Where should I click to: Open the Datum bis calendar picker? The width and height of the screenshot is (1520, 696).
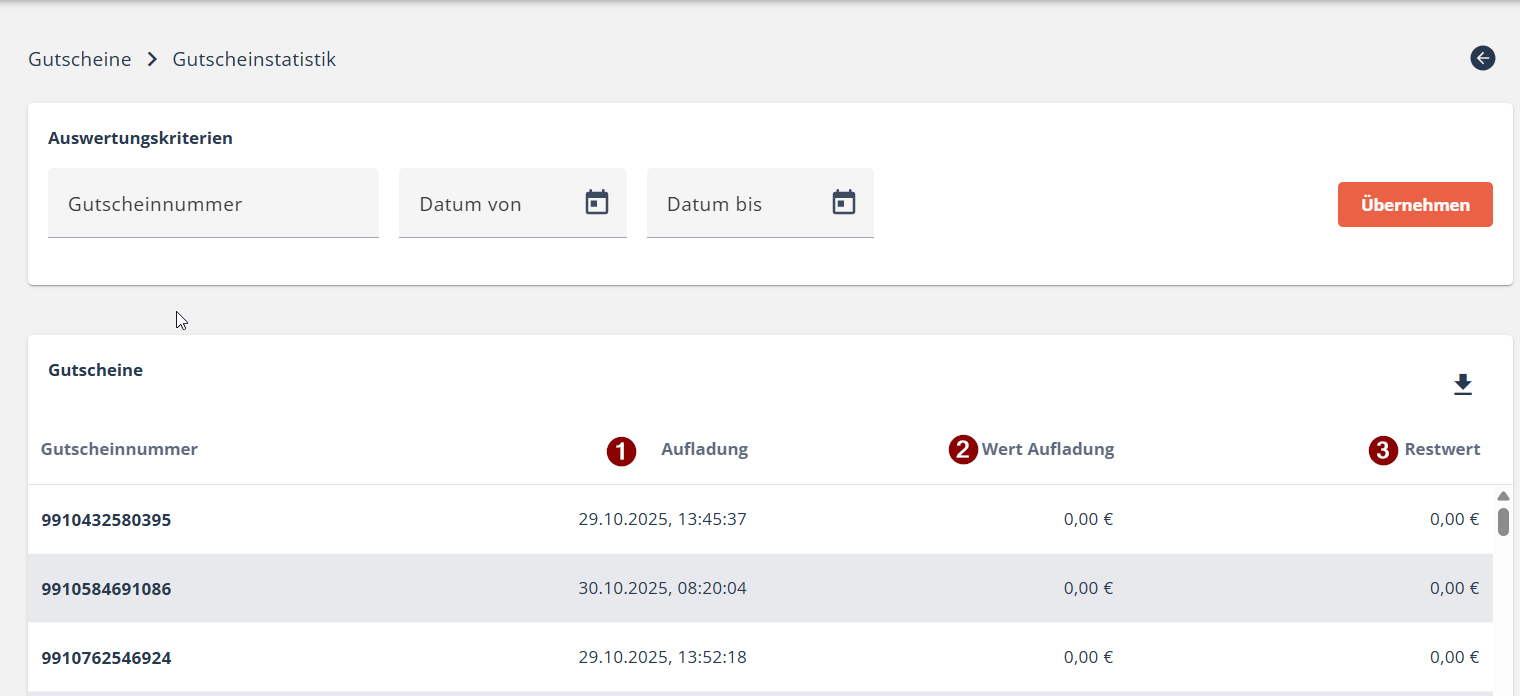coord(844,203)
